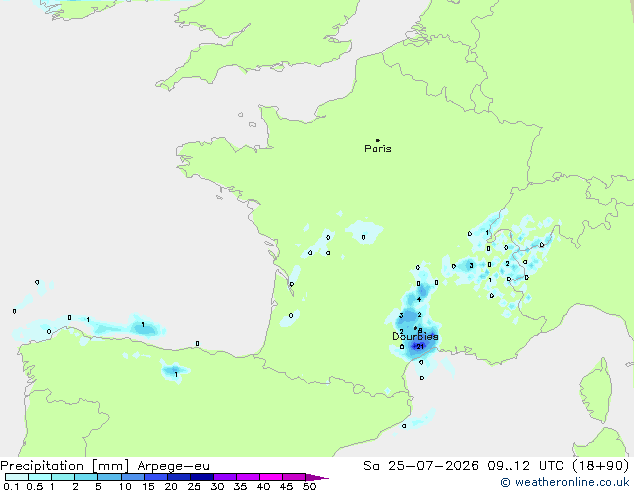634x490 pixels.
Task: Click the legend label 0.1
Action: pyautogui.click(x=11, y=486)
